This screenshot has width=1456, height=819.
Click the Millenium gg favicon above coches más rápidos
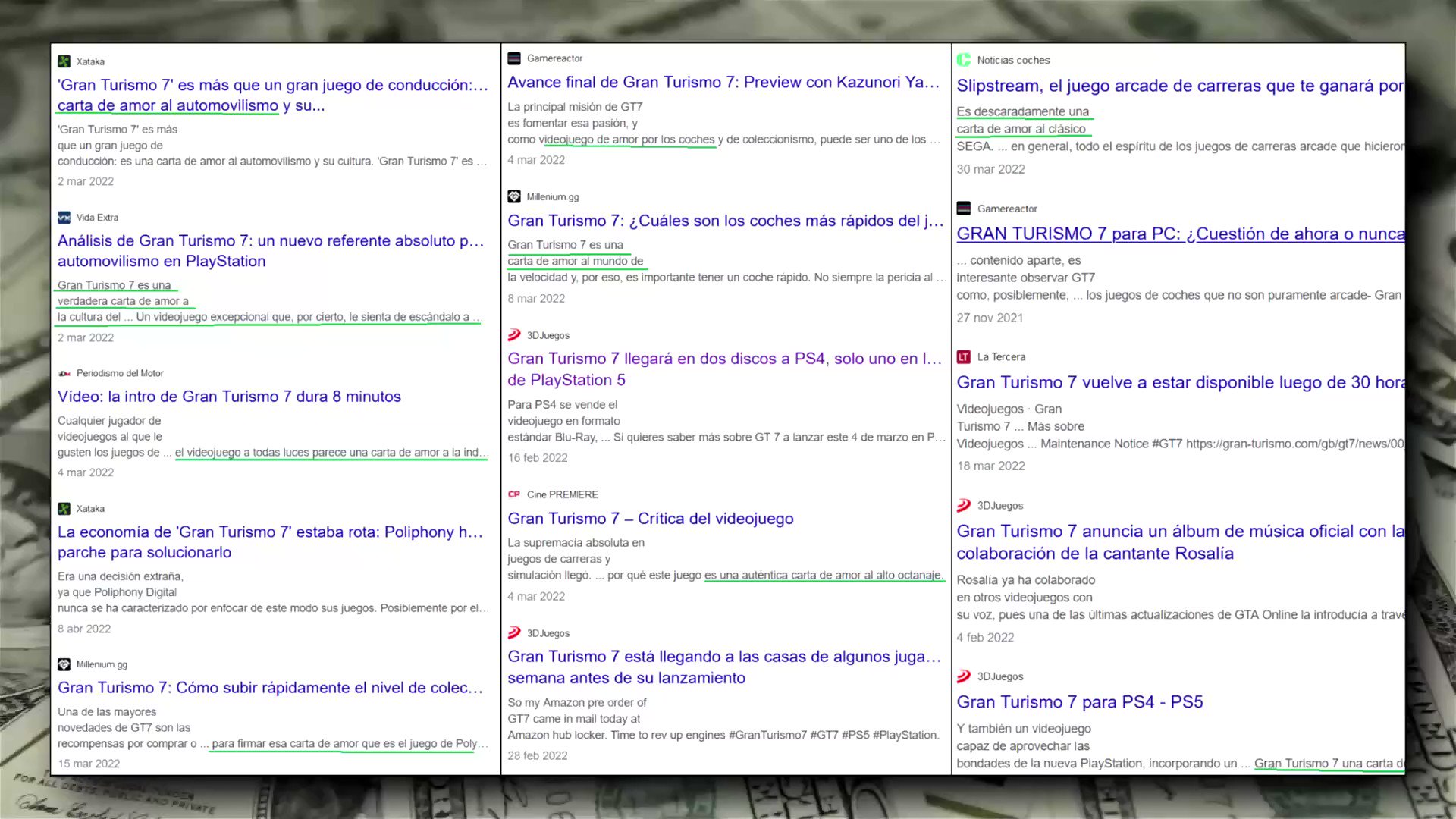[x=514, y=196]
